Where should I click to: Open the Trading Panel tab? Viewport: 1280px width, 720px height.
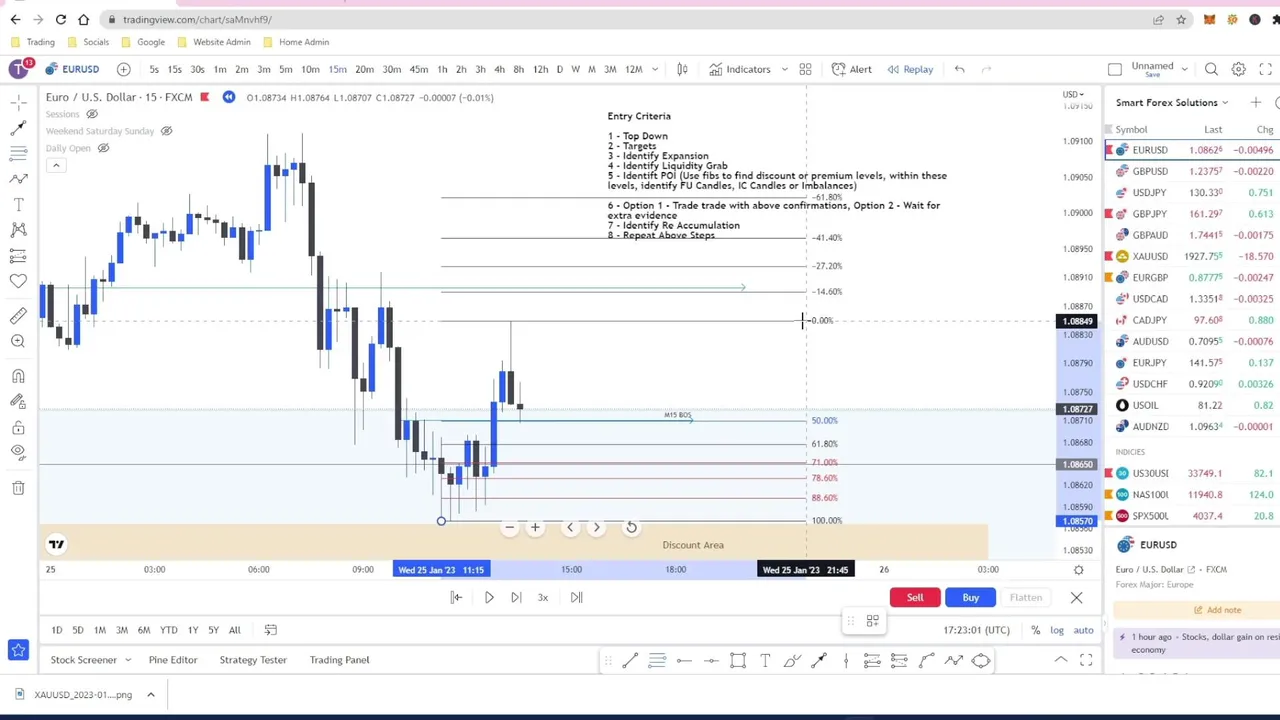(339, 660)
